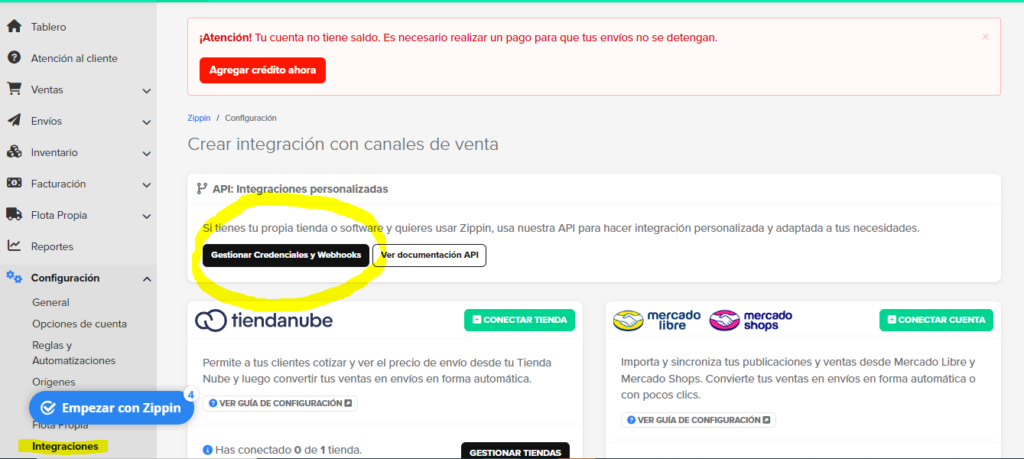Screen dimensions: 1024x459
Task: Click the Configuración breadcrumb text
Action: 251,118
